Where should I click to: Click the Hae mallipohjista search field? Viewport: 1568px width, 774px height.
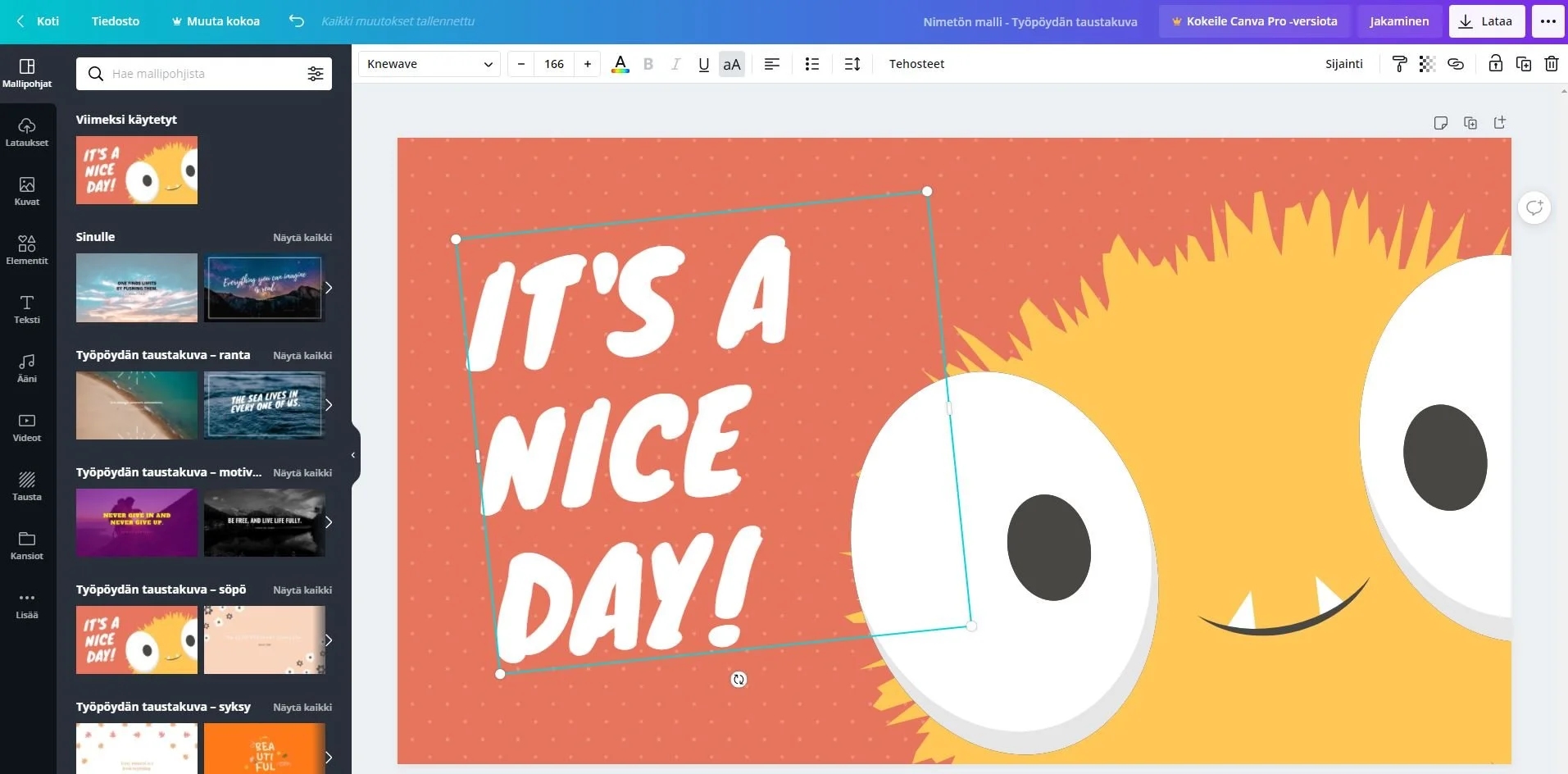205,74
